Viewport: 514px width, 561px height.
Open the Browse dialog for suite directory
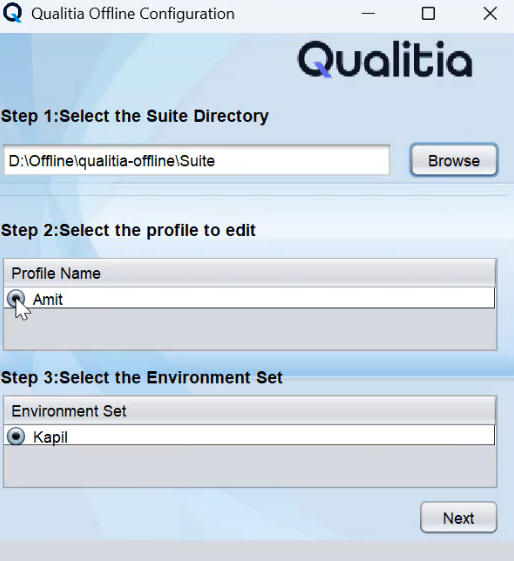[x=454, y=160]
